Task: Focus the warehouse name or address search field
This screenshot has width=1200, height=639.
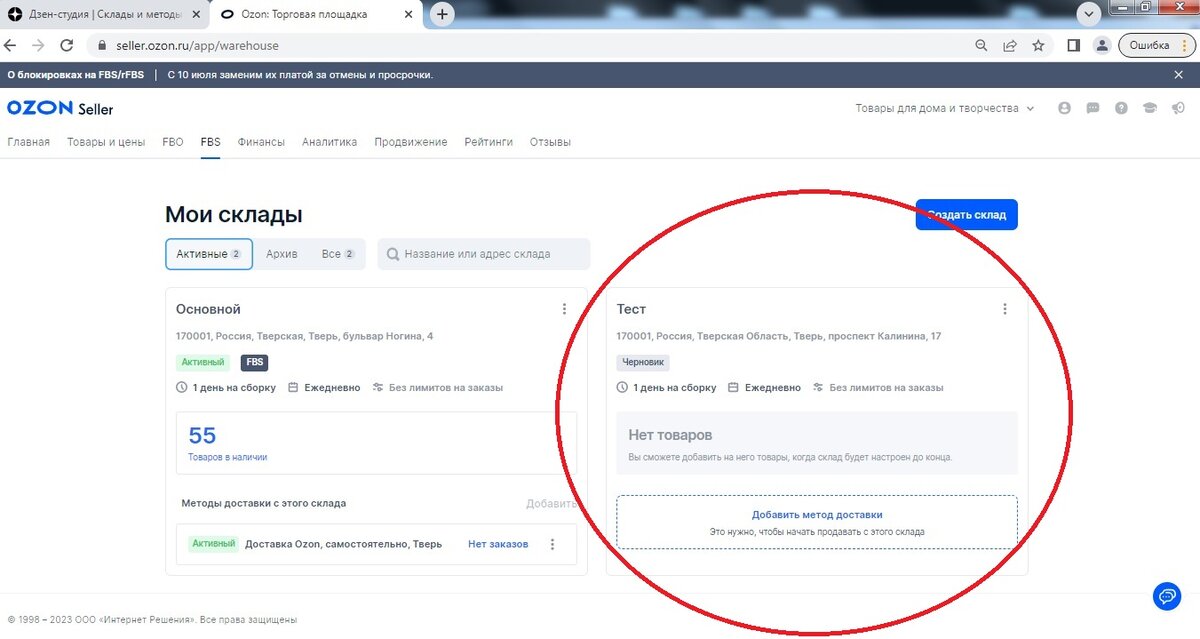Action: tap(484, 254)
